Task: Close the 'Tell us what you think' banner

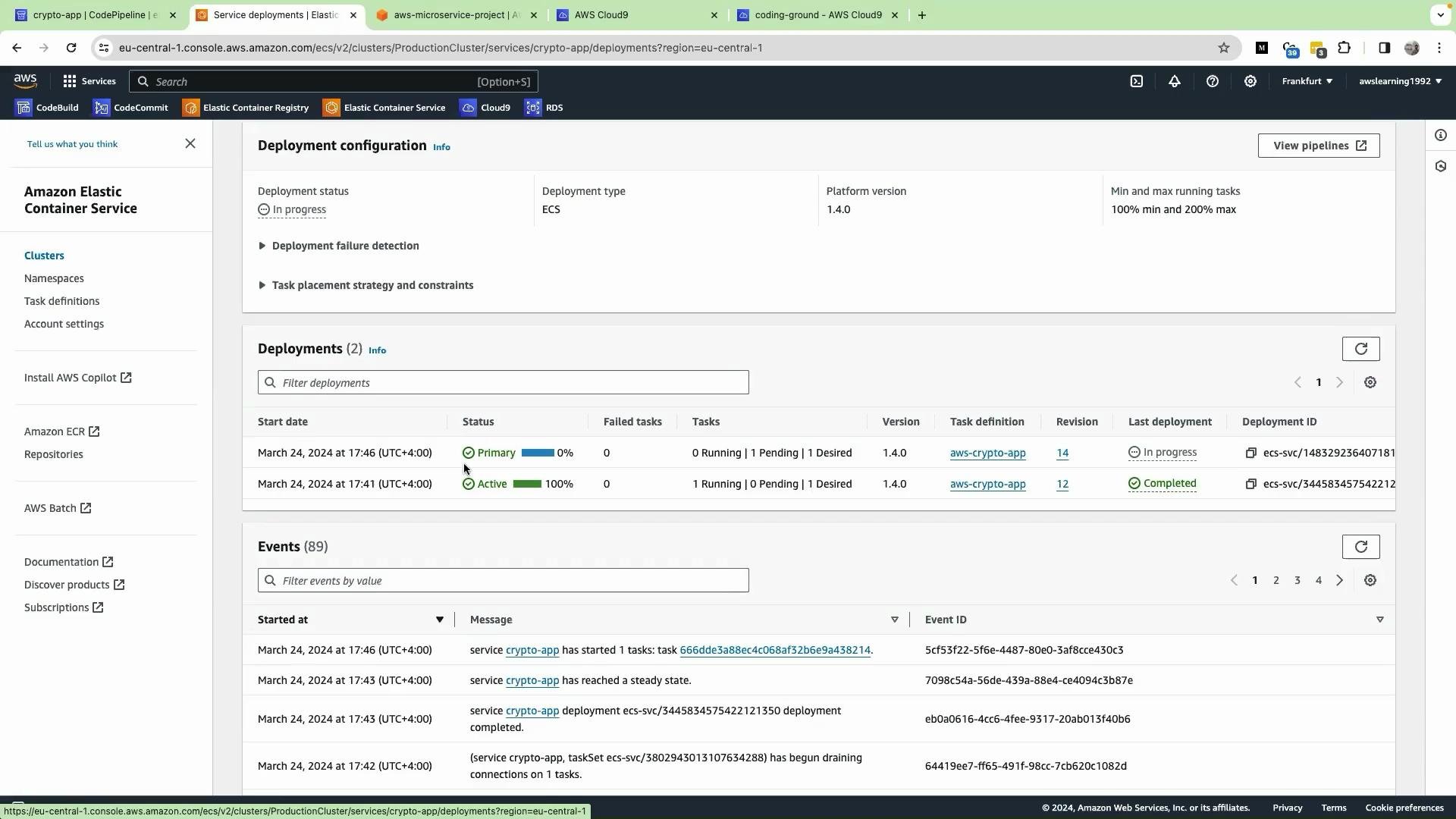Action: [190, 144]
